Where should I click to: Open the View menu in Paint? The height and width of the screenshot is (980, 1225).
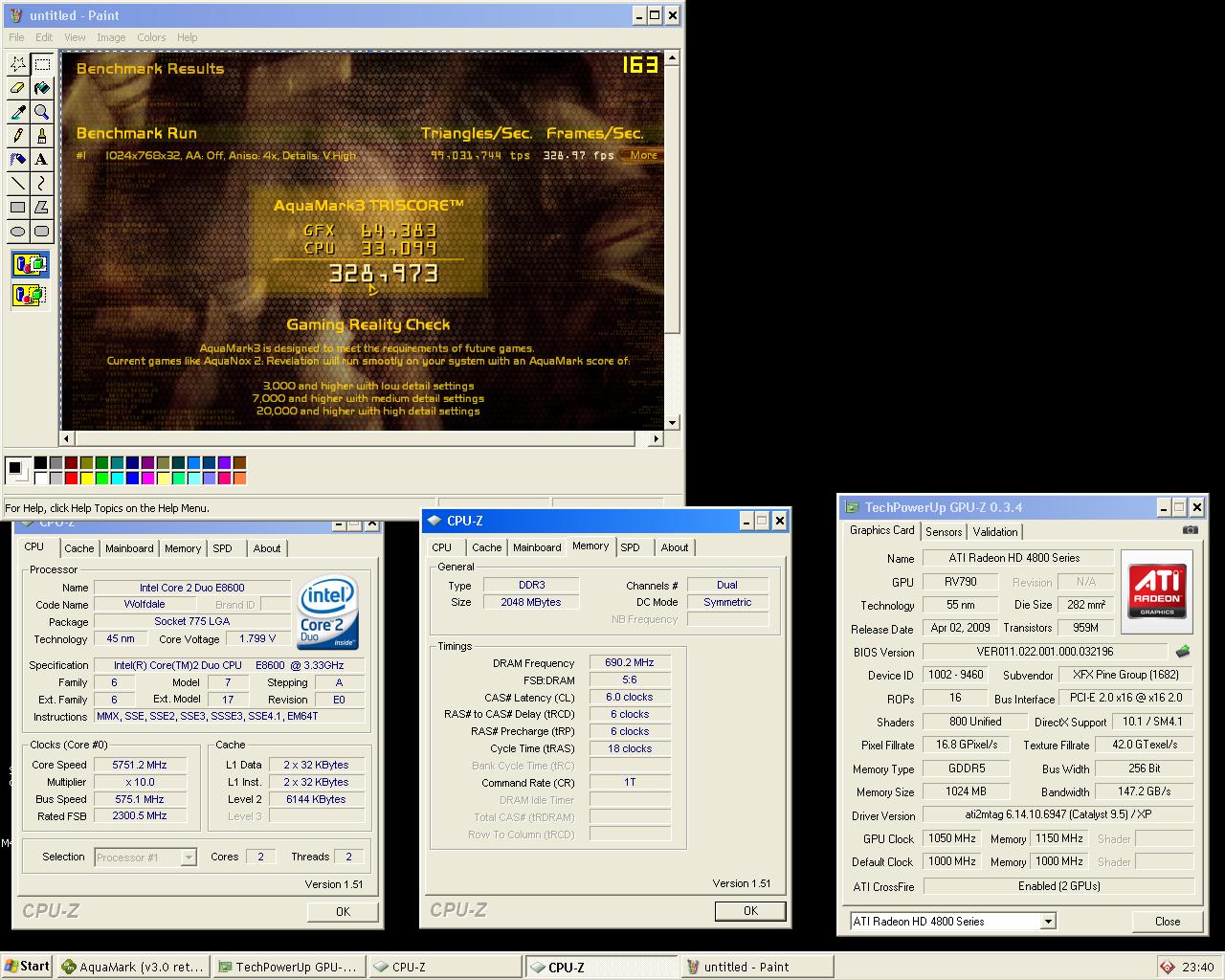[75, 37]
